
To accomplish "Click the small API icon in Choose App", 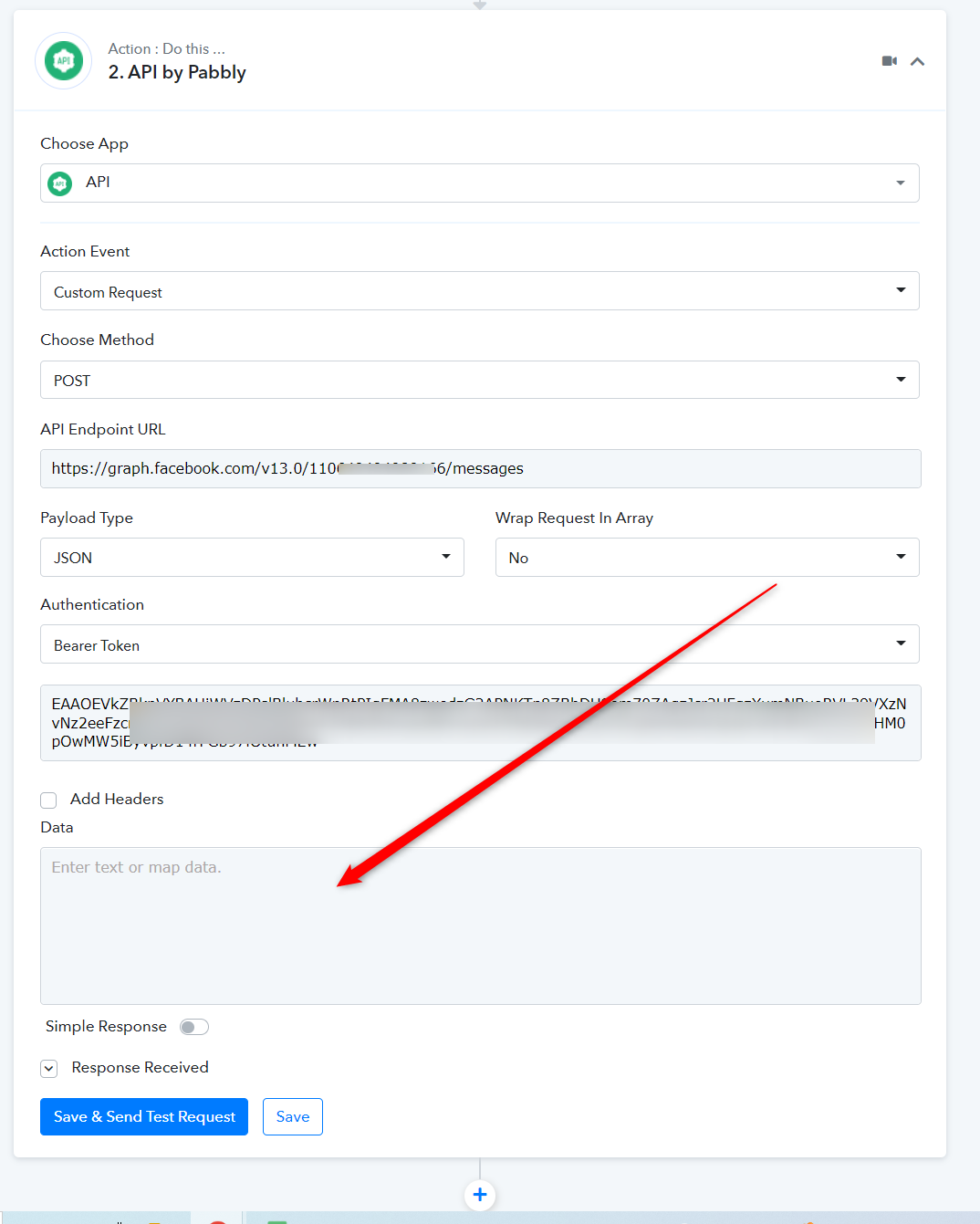I will 60,183.
